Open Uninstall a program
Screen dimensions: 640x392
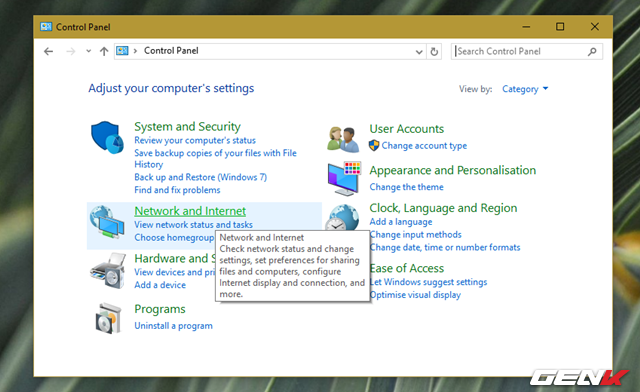click(173, 326)
